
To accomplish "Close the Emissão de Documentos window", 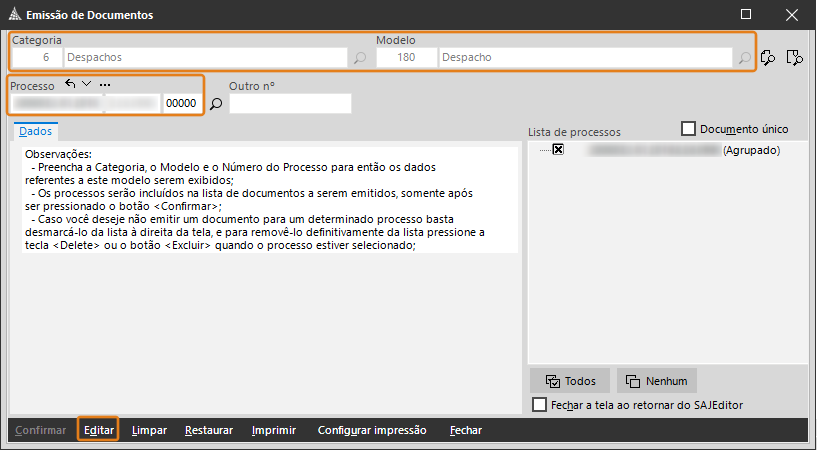I will (792, 15).
